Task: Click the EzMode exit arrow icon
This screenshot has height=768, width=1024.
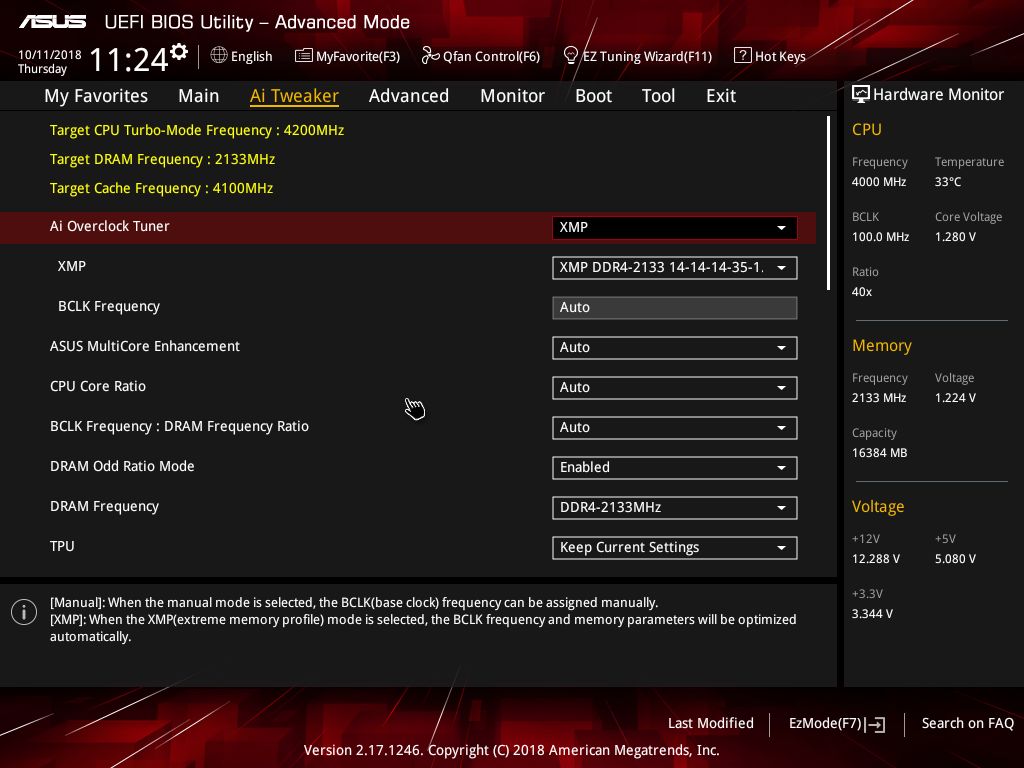Action: [875, 724]
